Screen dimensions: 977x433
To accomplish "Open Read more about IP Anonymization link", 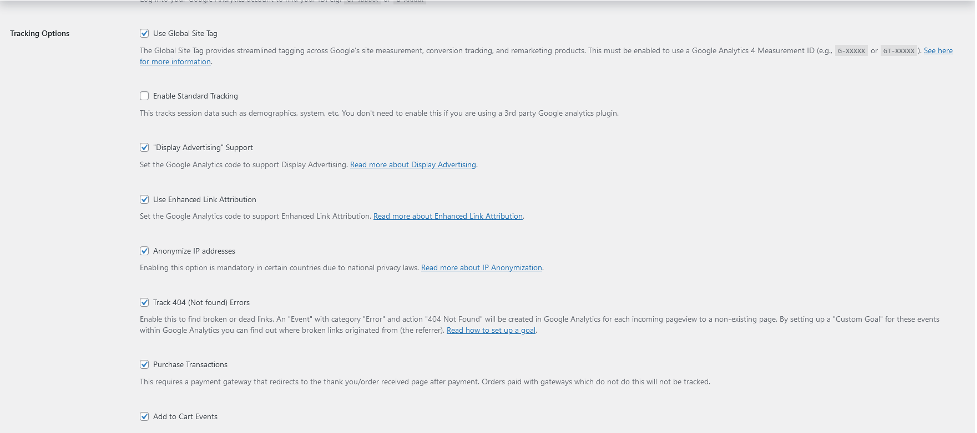I will coord(482,268).
